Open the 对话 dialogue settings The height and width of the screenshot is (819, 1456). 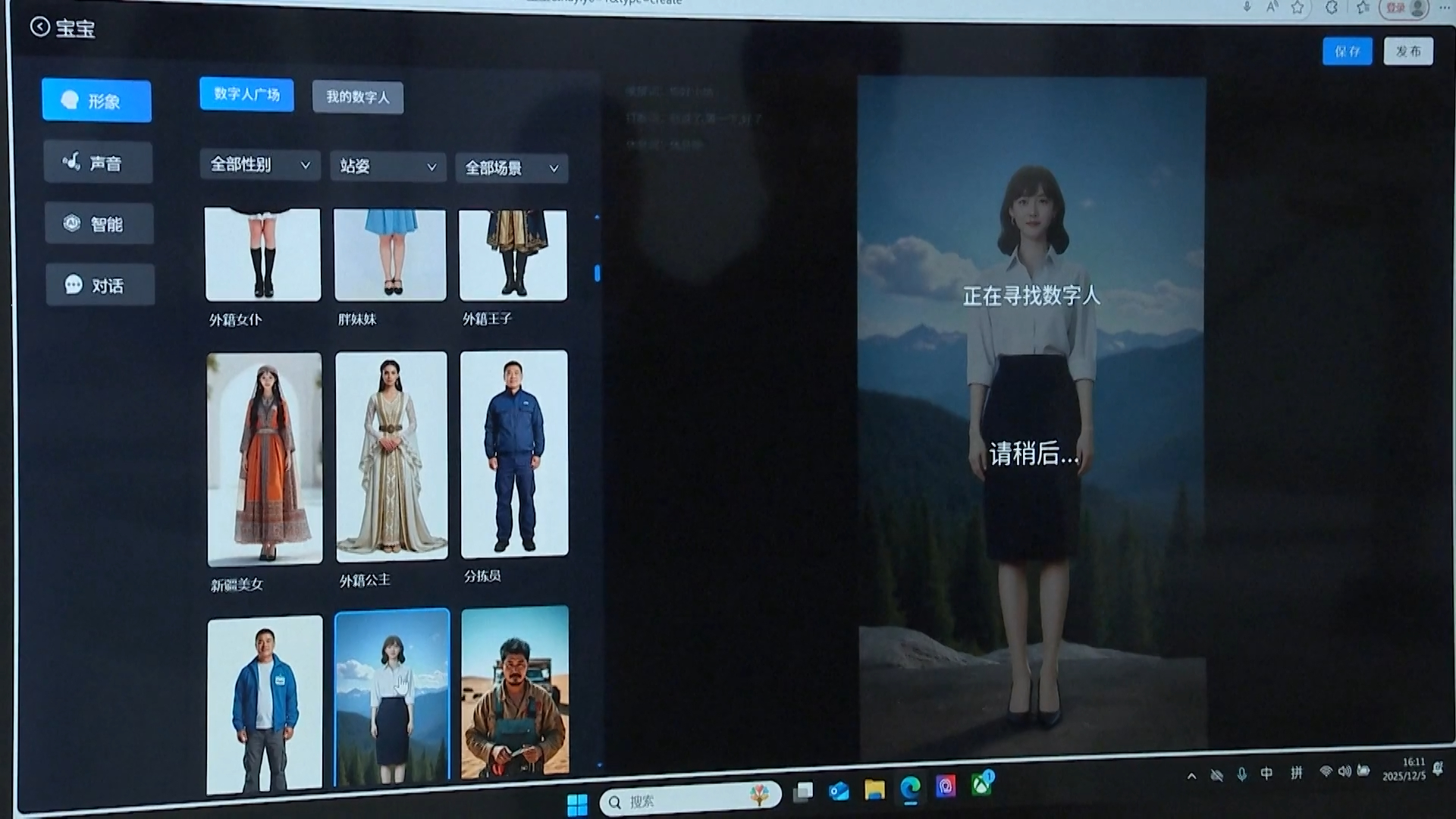coord(99,285)
